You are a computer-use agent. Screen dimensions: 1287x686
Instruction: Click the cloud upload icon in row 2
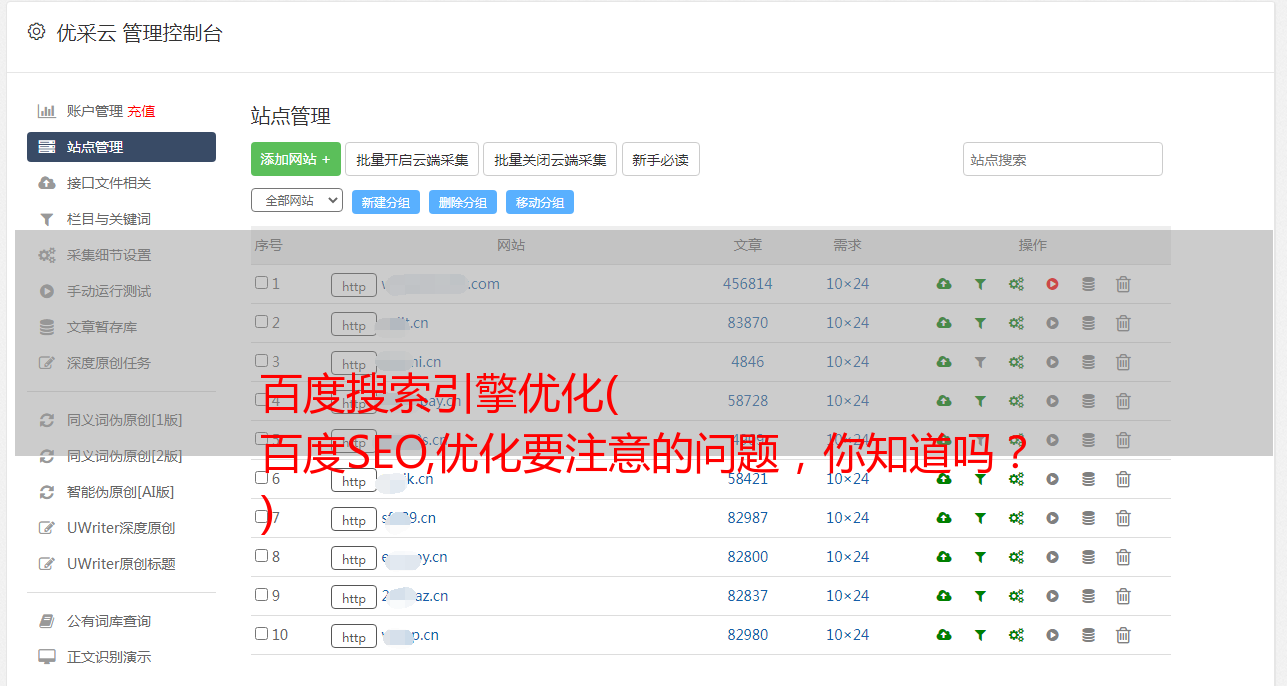(944, 323)
